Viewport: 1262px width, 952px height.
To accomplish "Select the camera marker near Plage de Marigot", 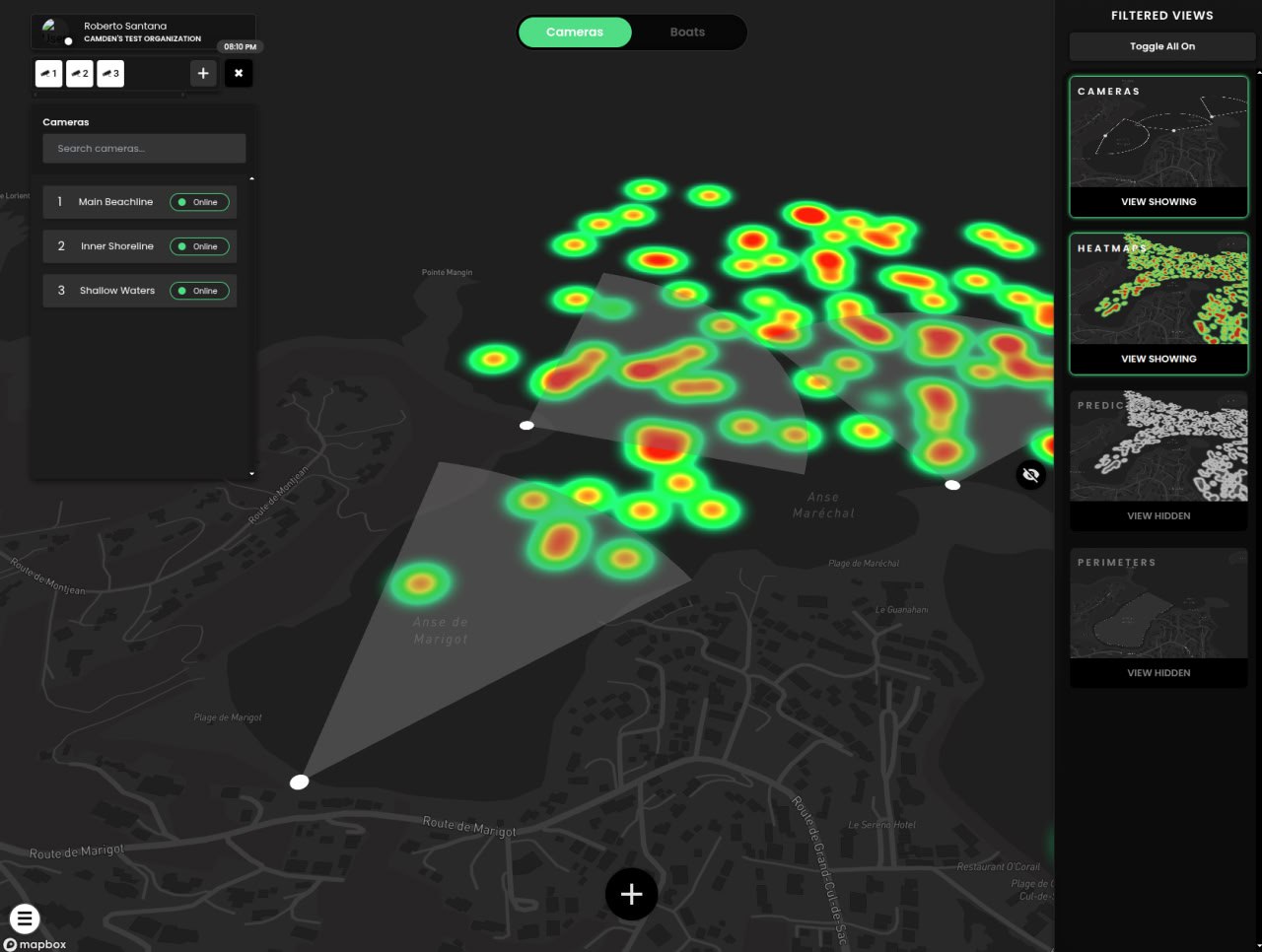I will pyautogui.click(x=299, y=782).
